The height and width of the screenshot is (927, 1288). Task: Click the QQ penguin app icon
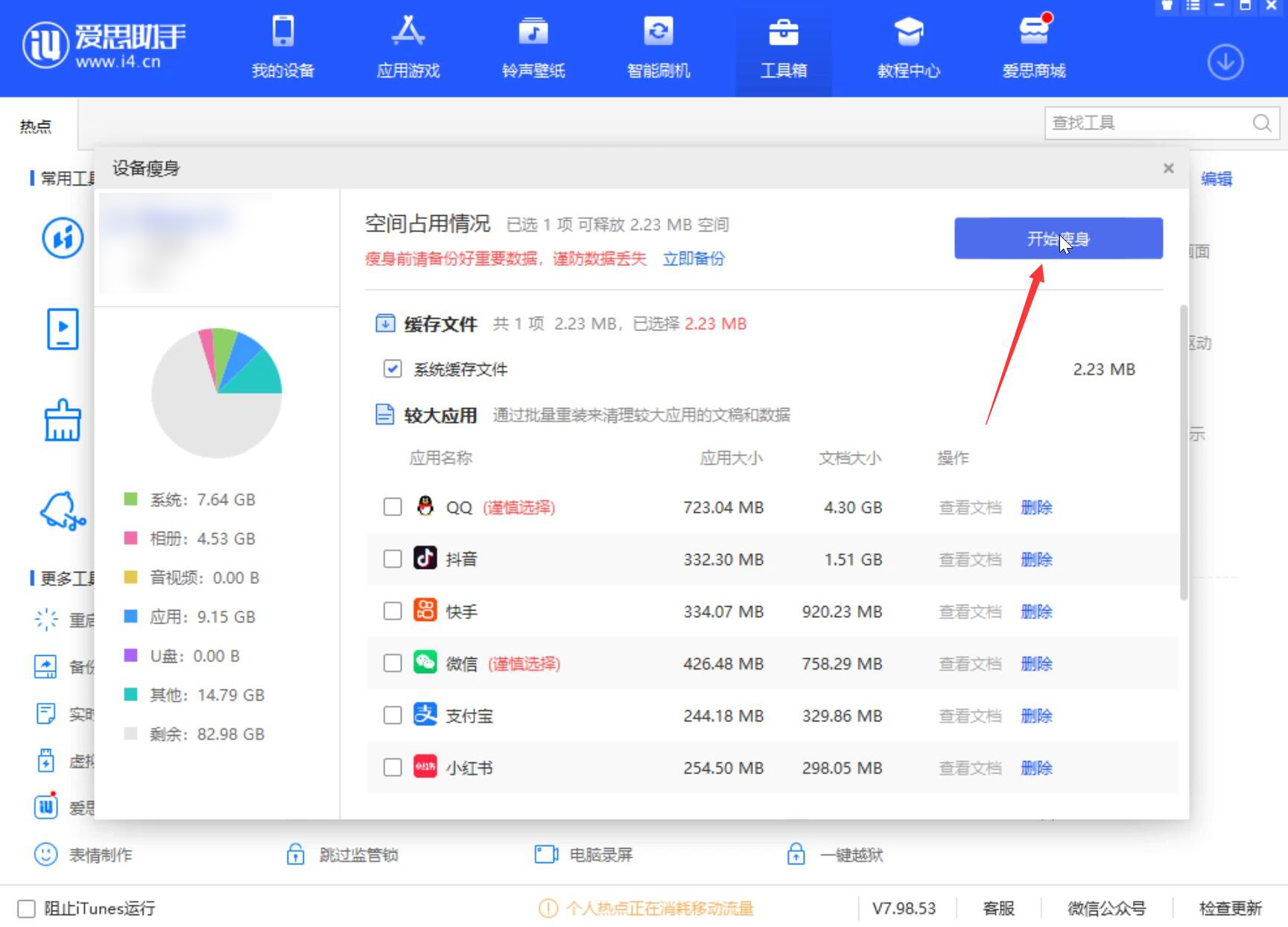coord(425,506)
